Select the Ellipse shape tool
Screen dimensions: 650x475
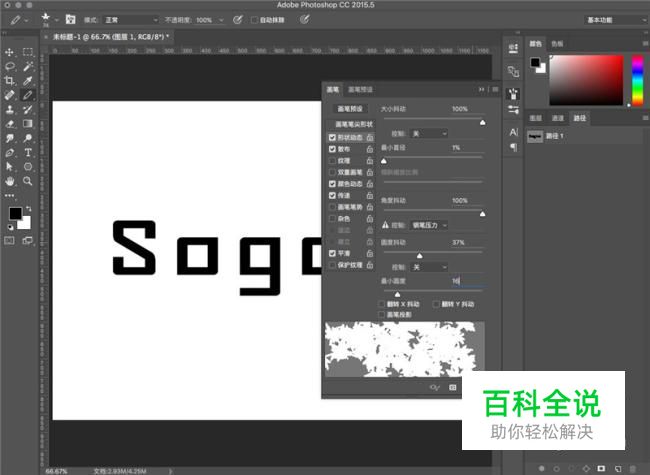[x=28, y=167]
